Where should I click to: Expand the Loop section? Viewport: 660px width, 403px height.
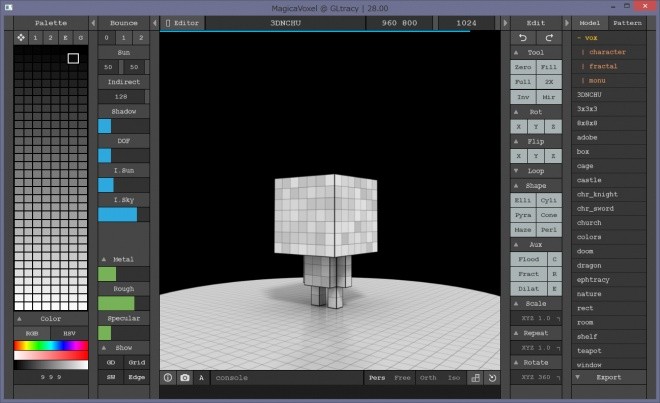(x=516, y=171)
